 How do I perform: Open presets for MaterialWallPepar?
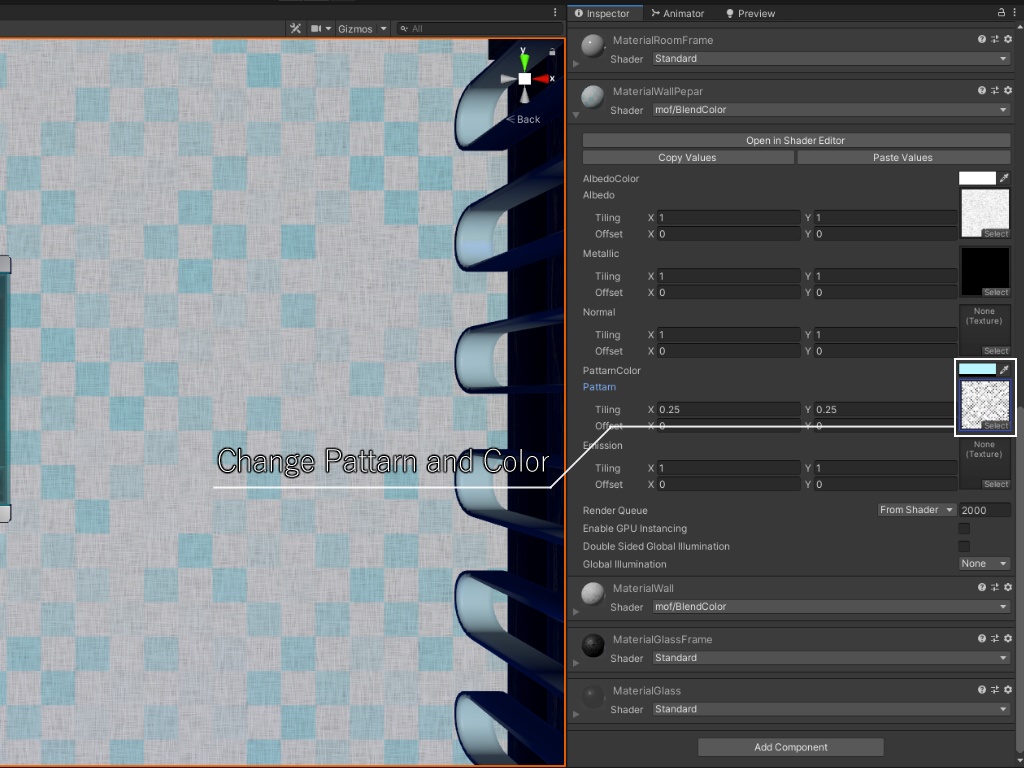point(995,91)
